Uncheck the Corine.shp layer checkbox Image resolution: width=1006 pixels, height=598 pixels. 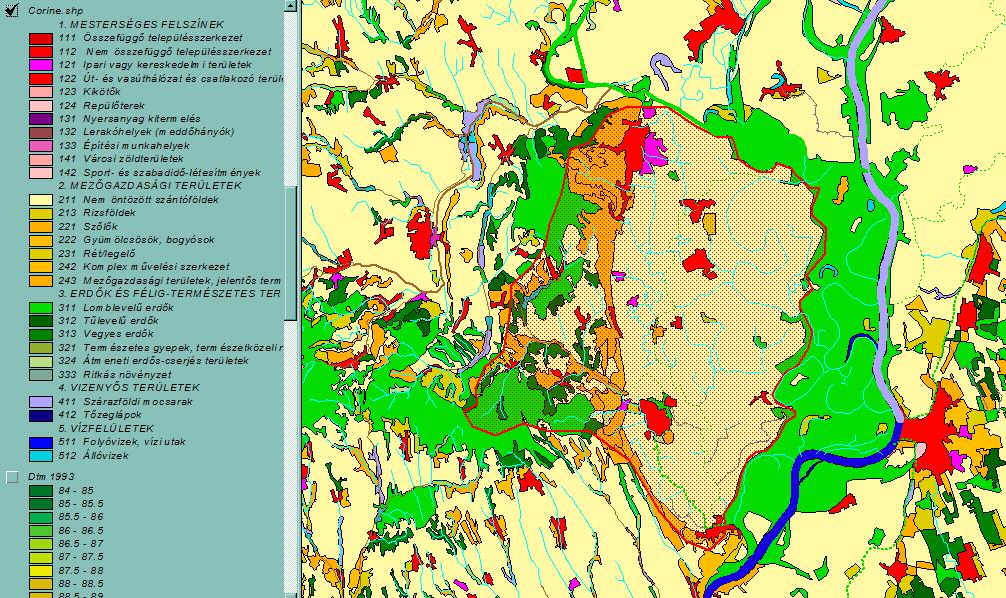click(13, 9)
